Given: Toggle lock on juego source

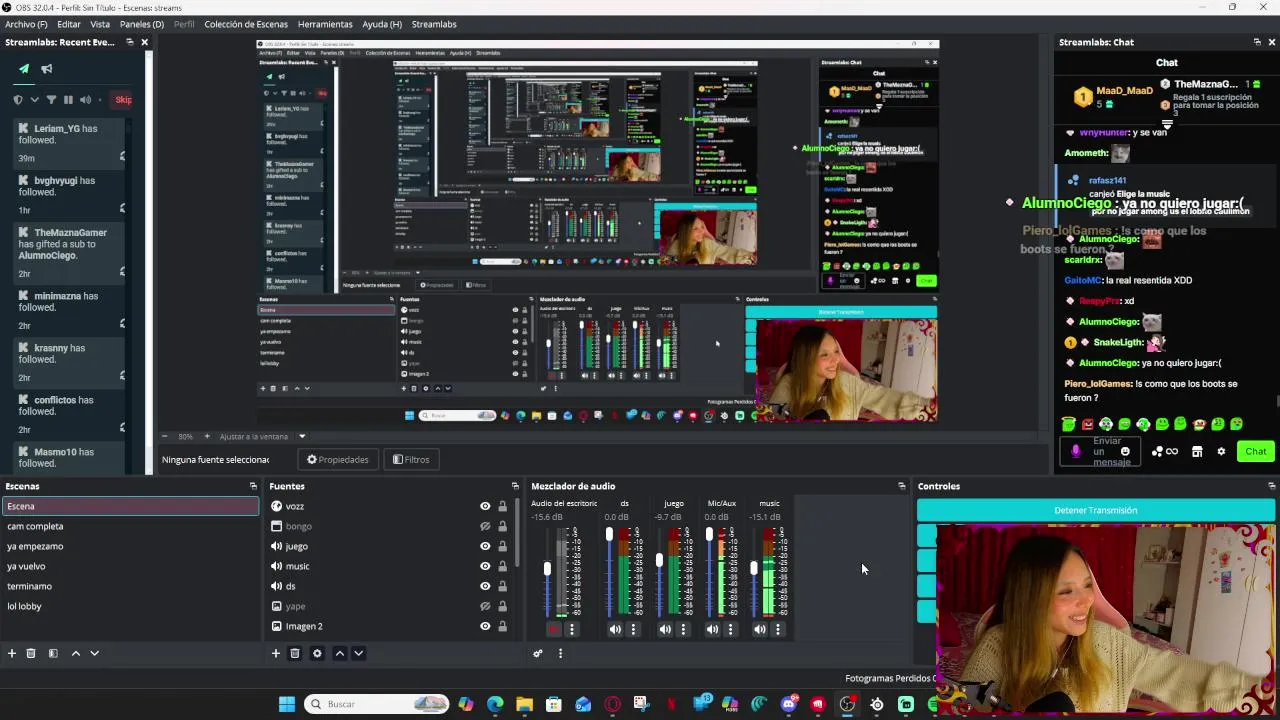Looking at the screenshot, I should pyautogui.click(x=502, y=546).
